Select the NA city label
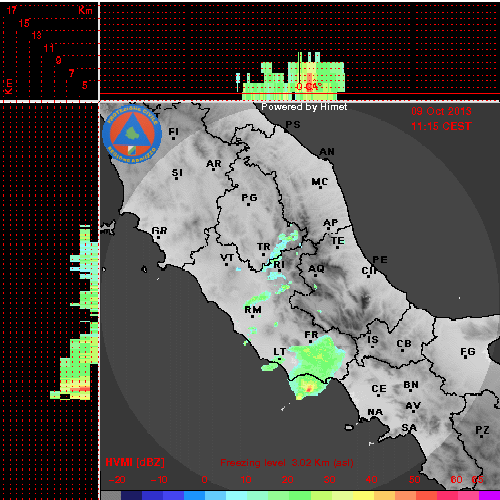Screen dimensions: 500x500 coord(375,412)
